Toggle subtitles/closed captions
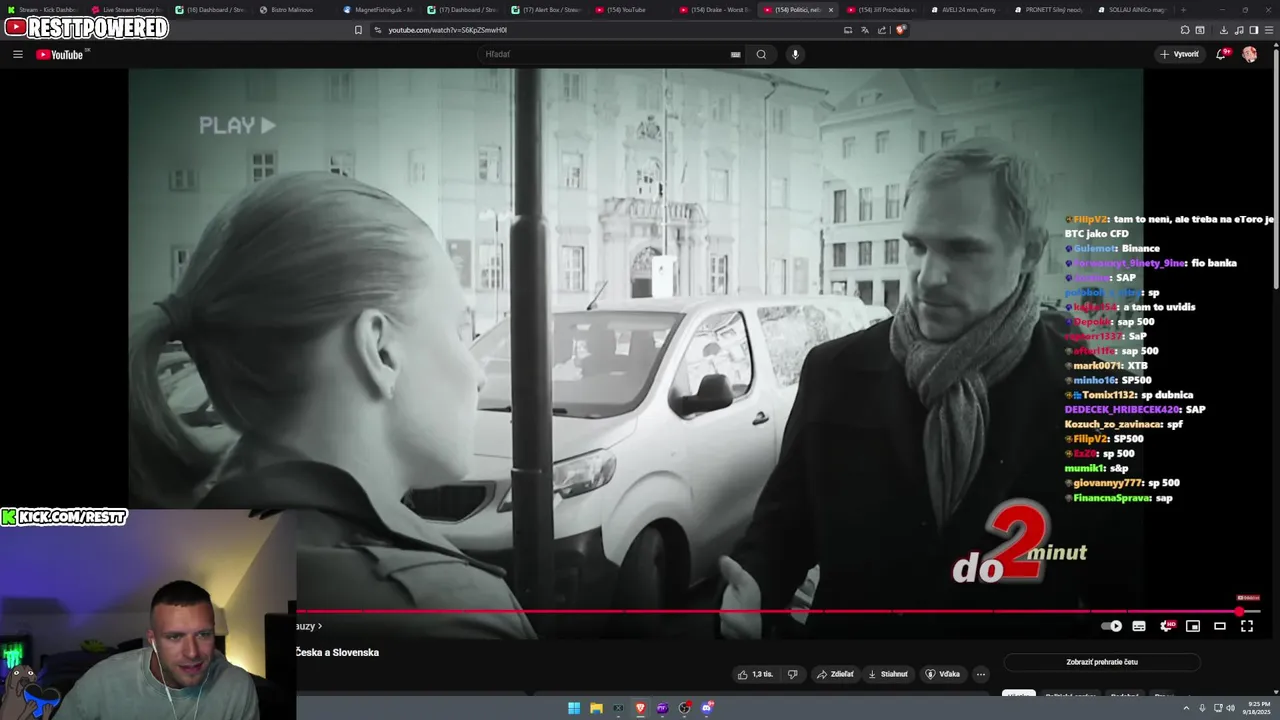Image resolution: width=1280 pixels, height=720 pixels. (1139, 626)
